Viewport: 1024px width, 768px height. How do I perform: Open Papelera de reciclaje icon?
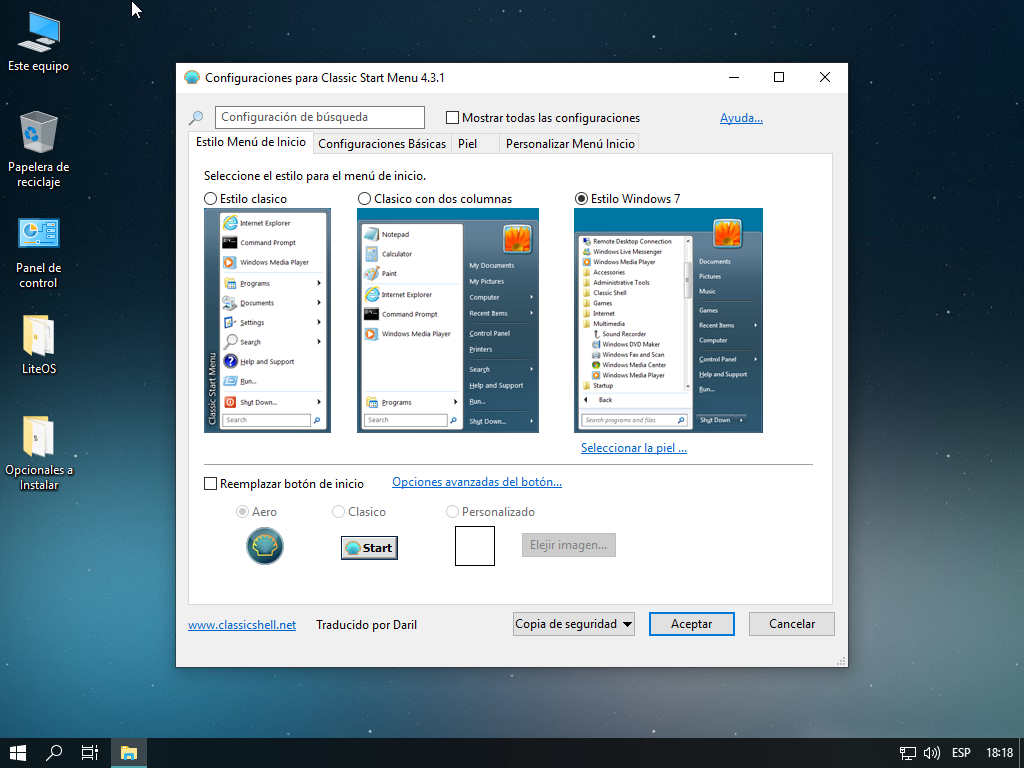(x=39, y=149)
